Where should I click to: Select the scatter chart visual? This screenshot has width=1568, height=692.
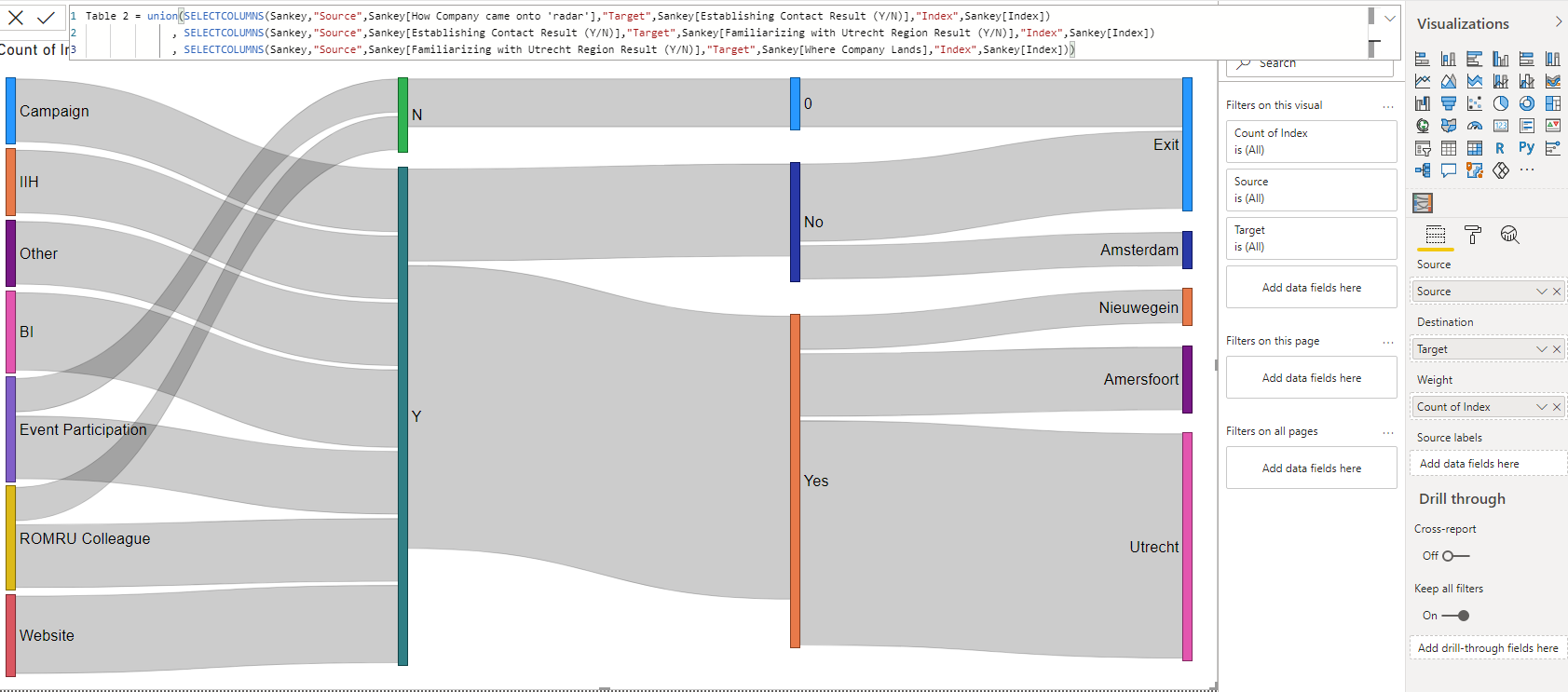coord(1475,103)
